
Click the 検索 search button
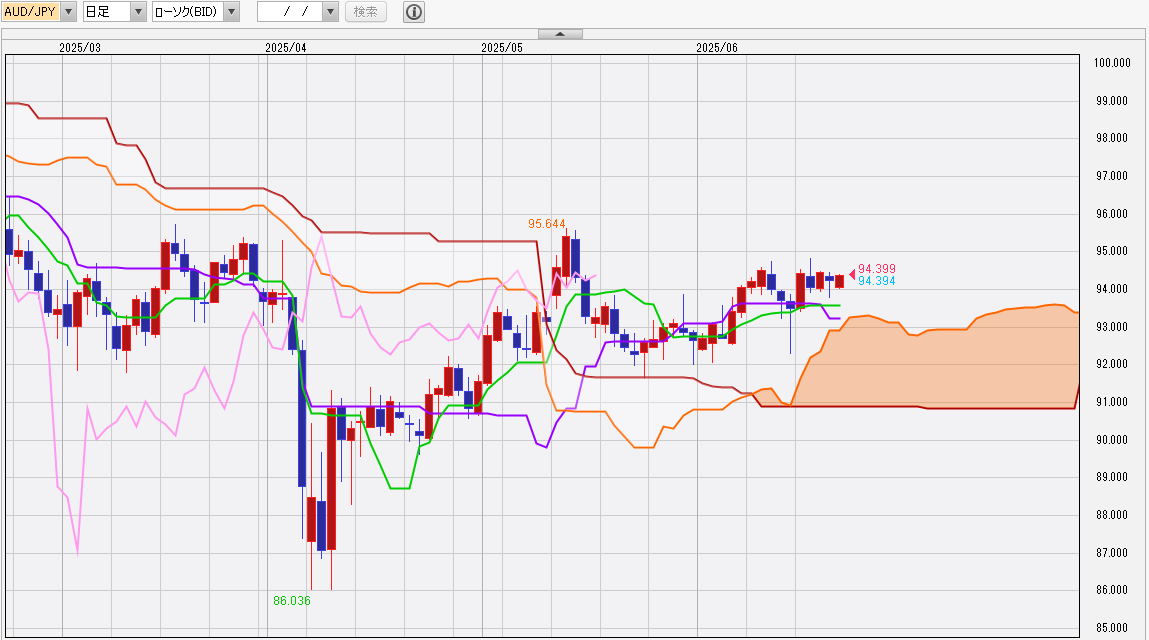point(366,12)
